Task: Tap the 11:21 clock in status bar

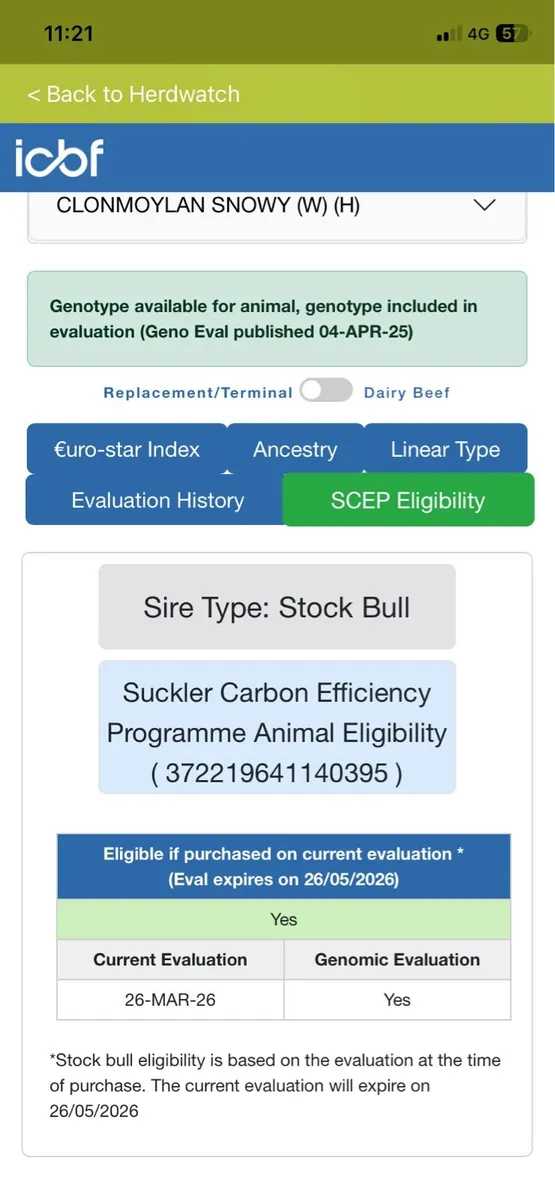Action: coord(69,33)
